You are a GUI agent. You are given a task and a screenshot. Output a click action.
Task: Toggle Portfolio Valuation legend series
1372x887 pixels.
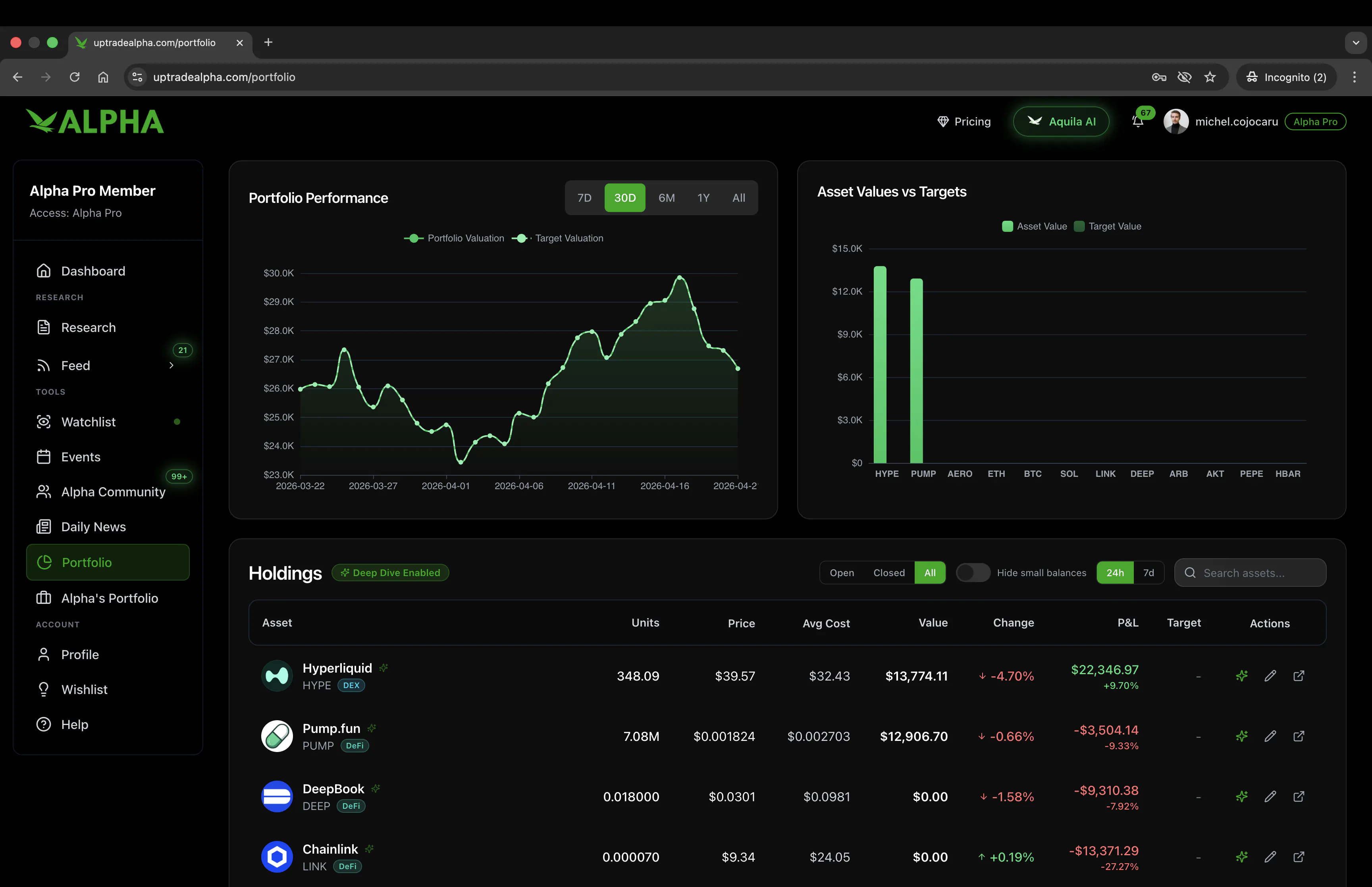click(454, 239)
